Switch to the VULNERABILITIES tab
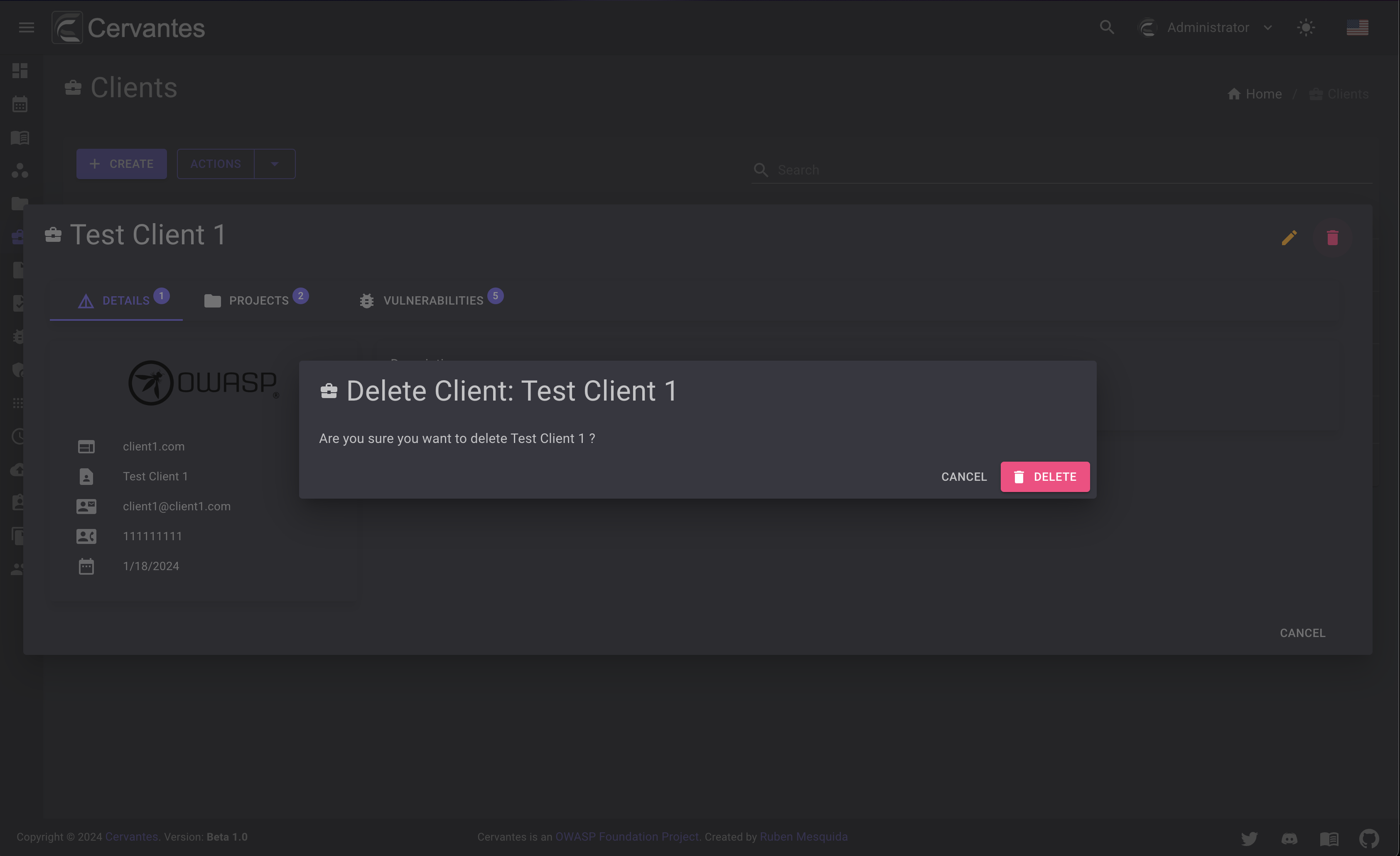Image resolution: width=1400 pixels, height=856 pixels. click(x=432, y=300)
